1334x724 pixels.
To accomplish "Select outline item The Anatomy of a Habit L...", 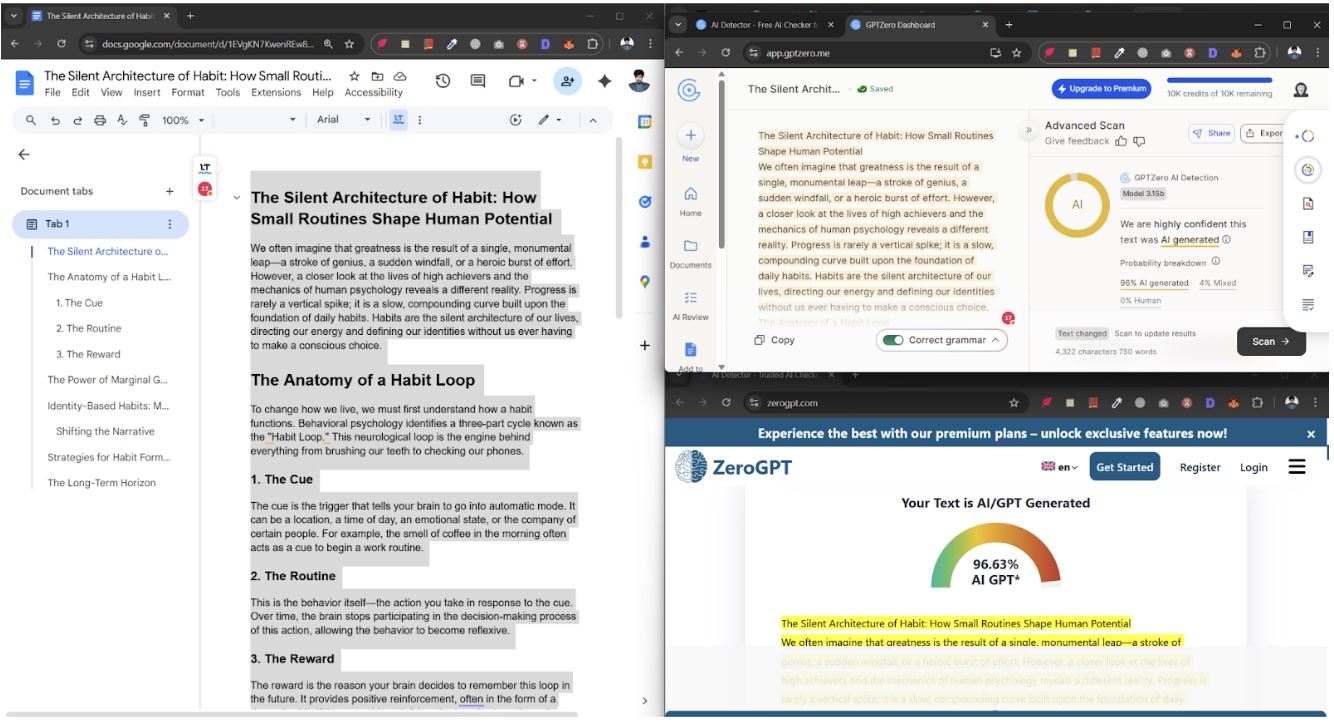I will (x=109, y=277).
